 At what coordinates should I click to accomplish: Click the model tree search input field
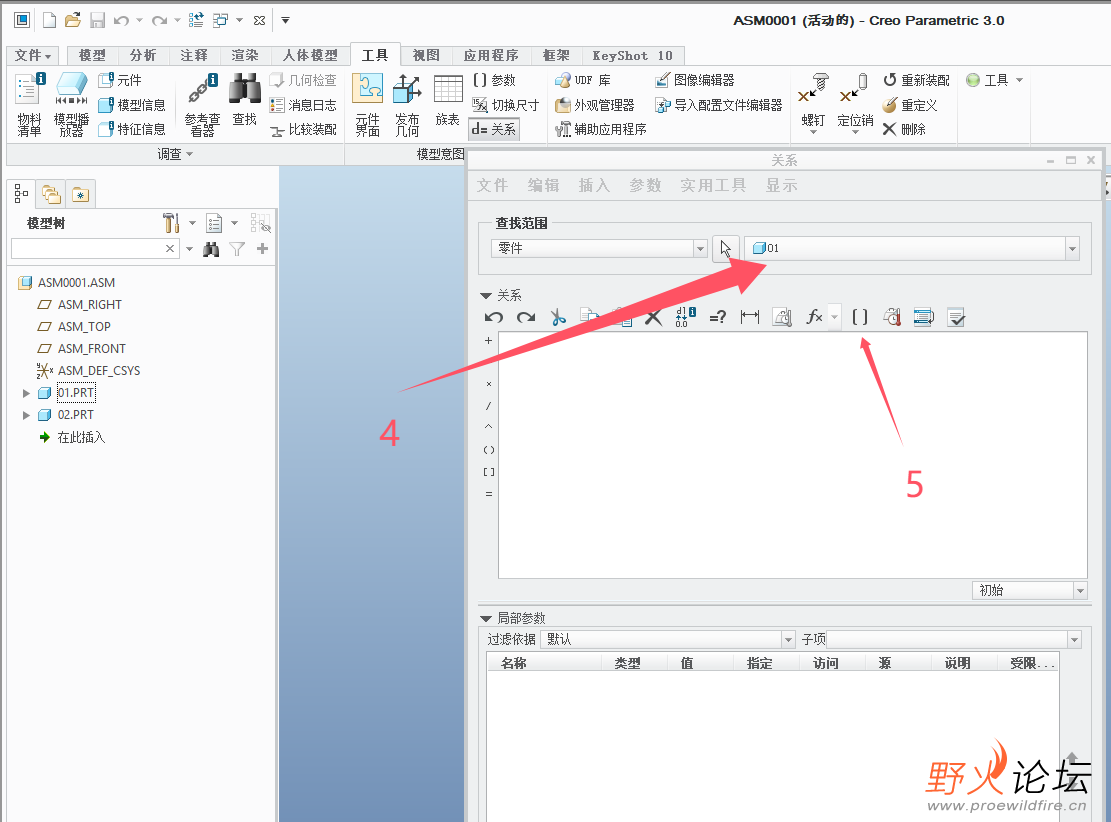(87, 249)
